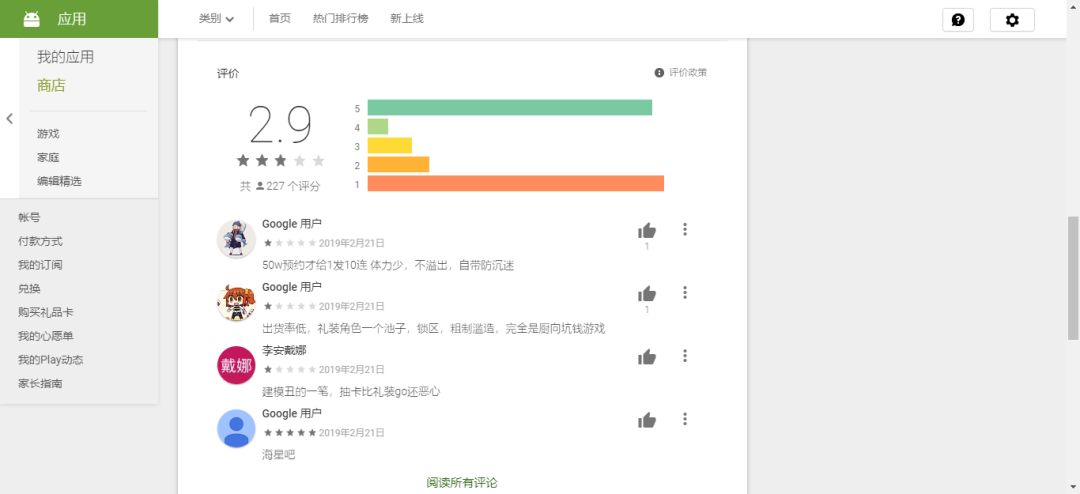This screenshot has height=494, width=1080.
Task: Navigate to 首页
Action: pyautogui.click(x=280, y=19)
